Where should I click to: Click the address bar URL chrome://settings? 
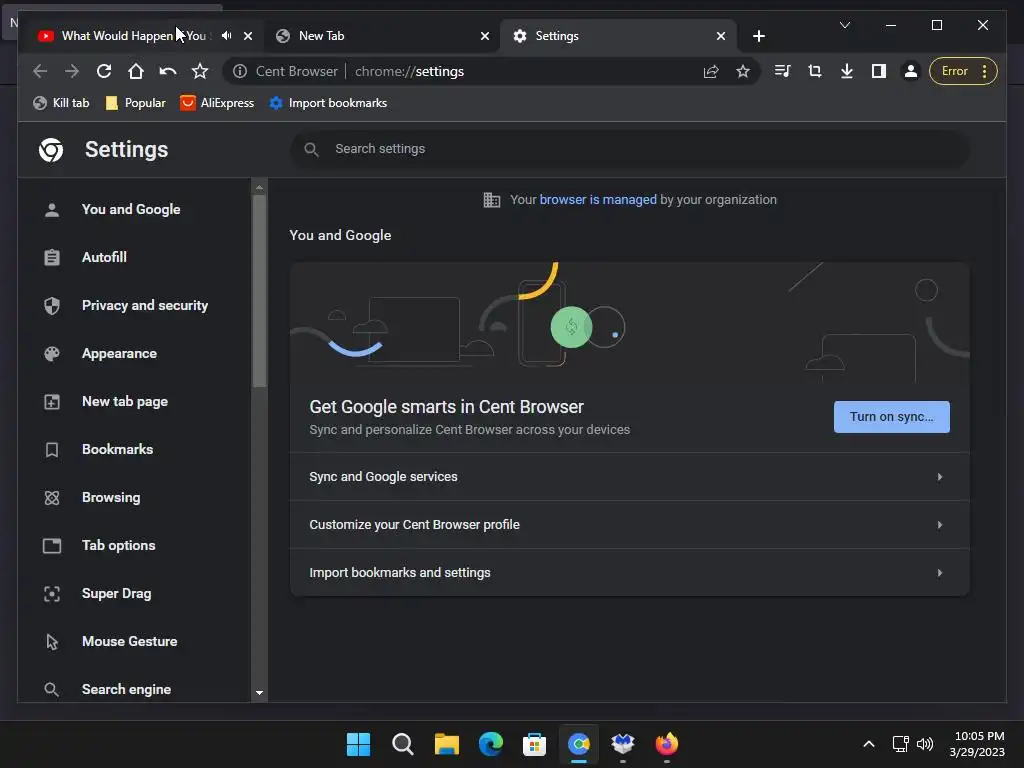point(409,71)
